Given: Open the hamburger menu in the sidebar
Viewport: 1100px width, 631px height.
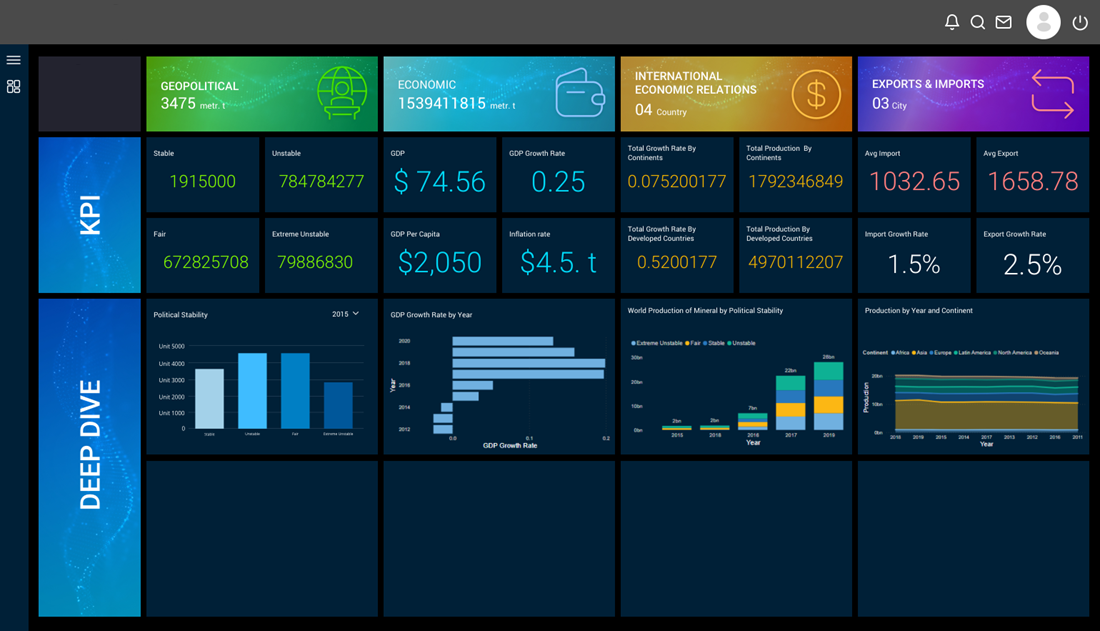Looking at the screenshot, I should tap(13, 59).
